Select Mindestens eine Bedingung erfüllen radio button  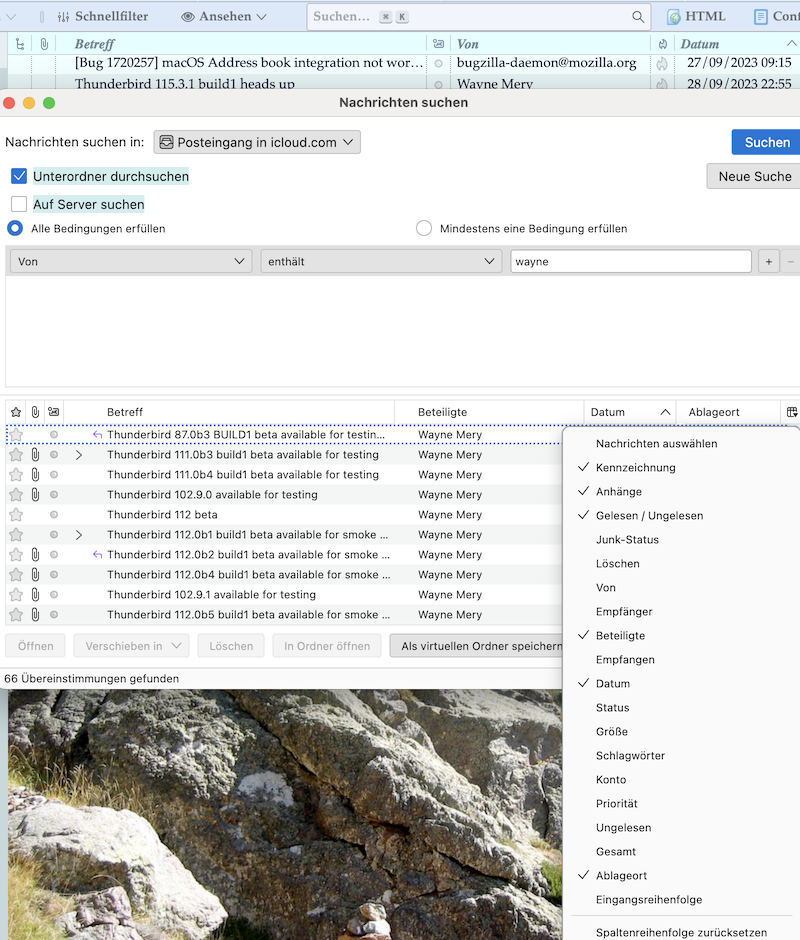point(424,228)
